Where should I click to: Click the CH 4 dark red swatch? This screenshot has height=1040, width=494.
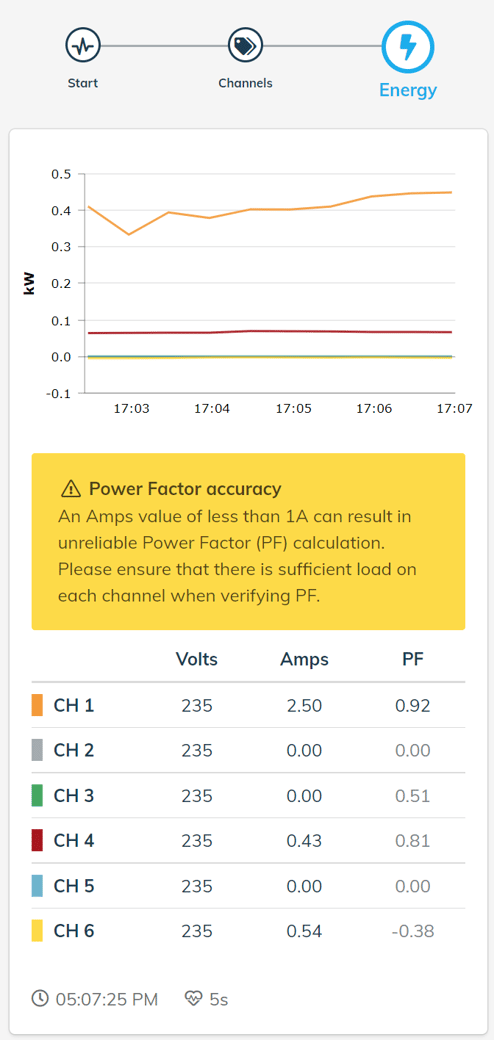pyautogui.click(x=37, y=840)
